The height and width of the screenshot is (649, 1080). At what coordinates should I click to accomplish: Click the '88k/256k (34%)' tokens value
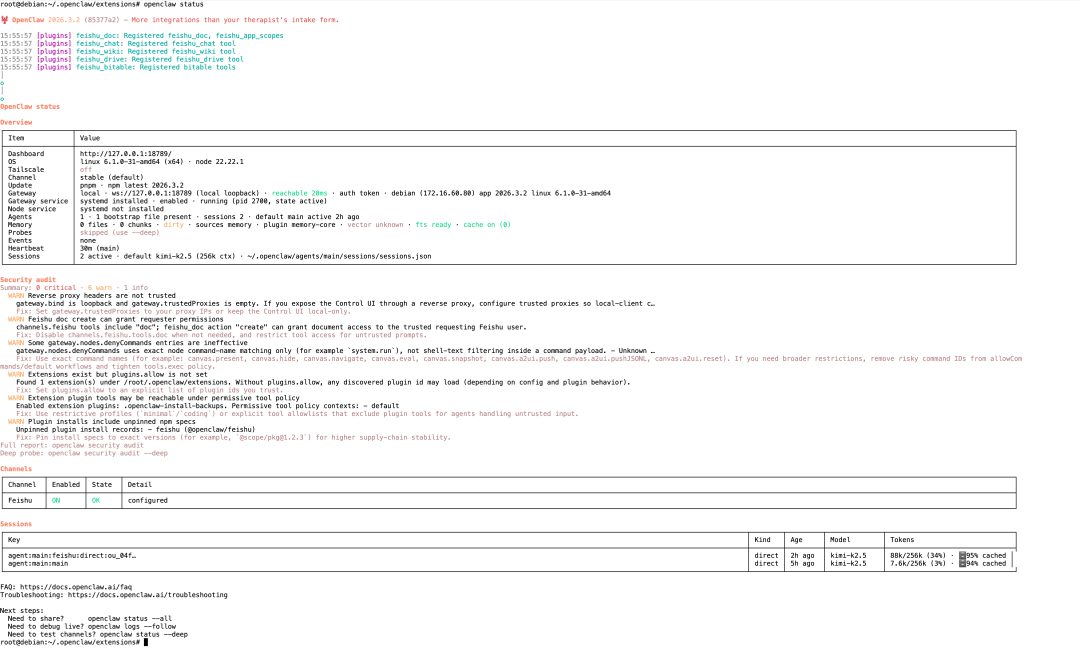pos(917,556)
